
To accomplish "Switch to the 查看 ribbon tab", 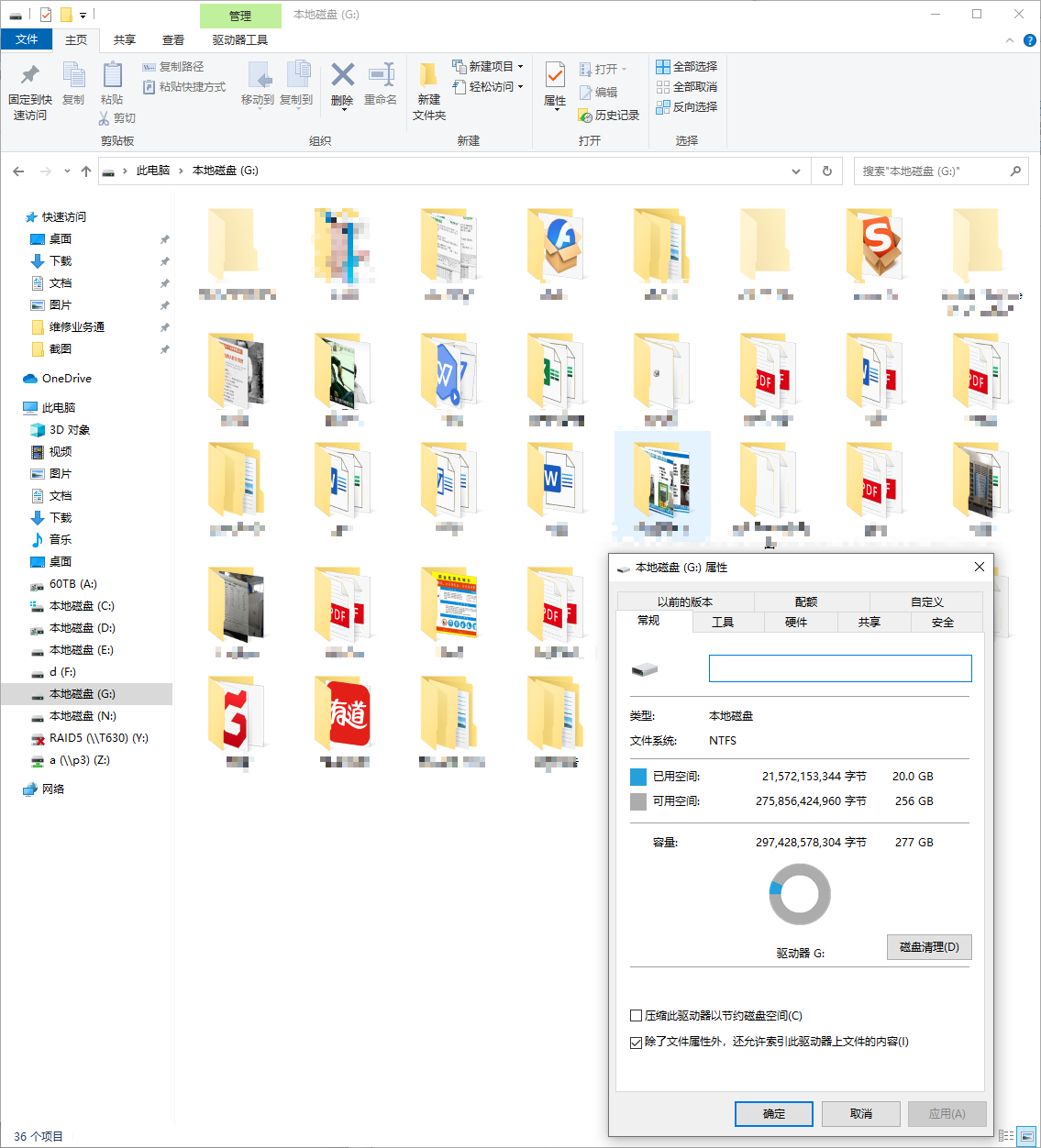I will (x=172, y=40).
